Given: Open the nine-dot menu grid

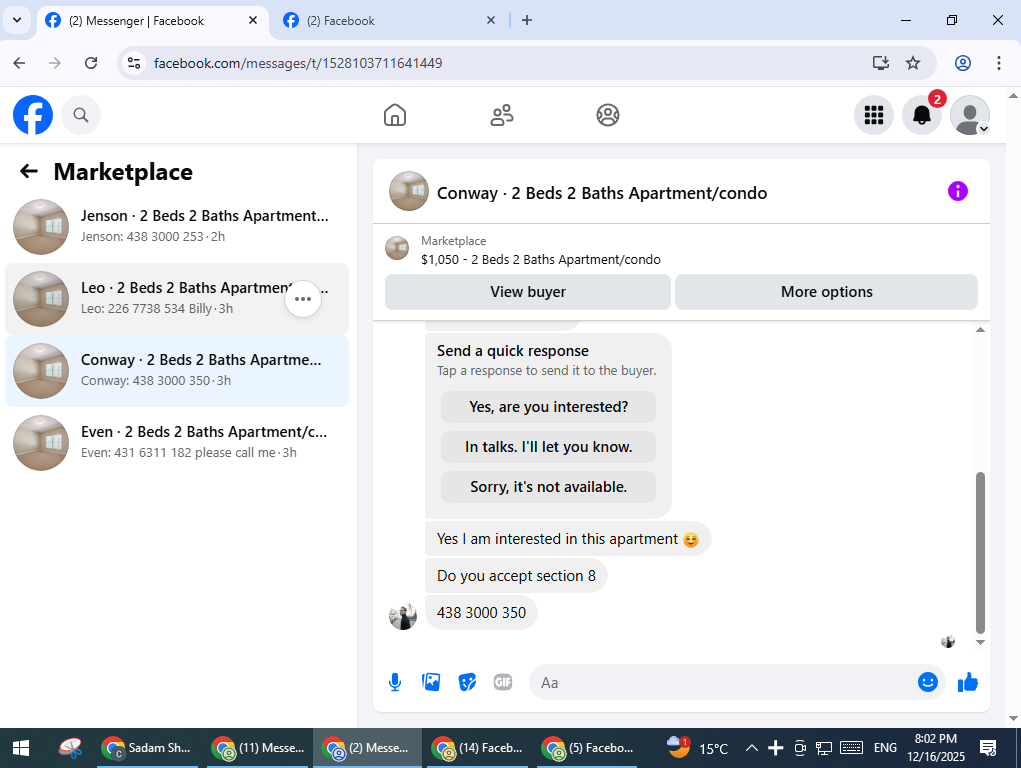Looking at the screenshot, I should click(873, 115).
